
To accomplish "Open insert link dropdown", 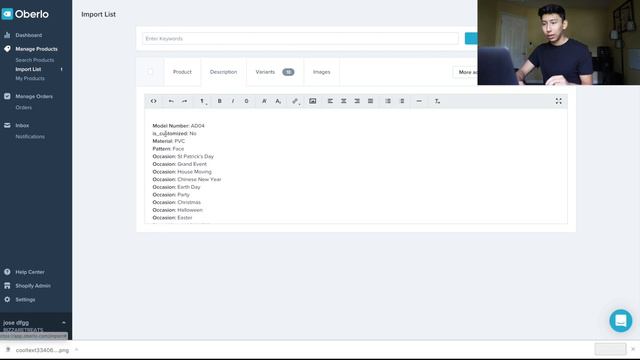I will [295, 101].
